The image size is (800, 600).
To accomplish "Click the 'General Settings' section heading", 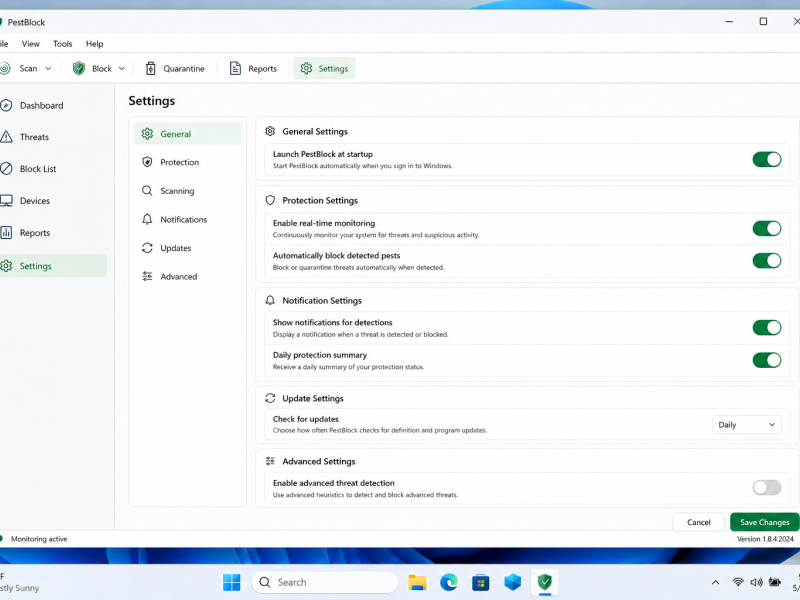I will tap(315, 132).
